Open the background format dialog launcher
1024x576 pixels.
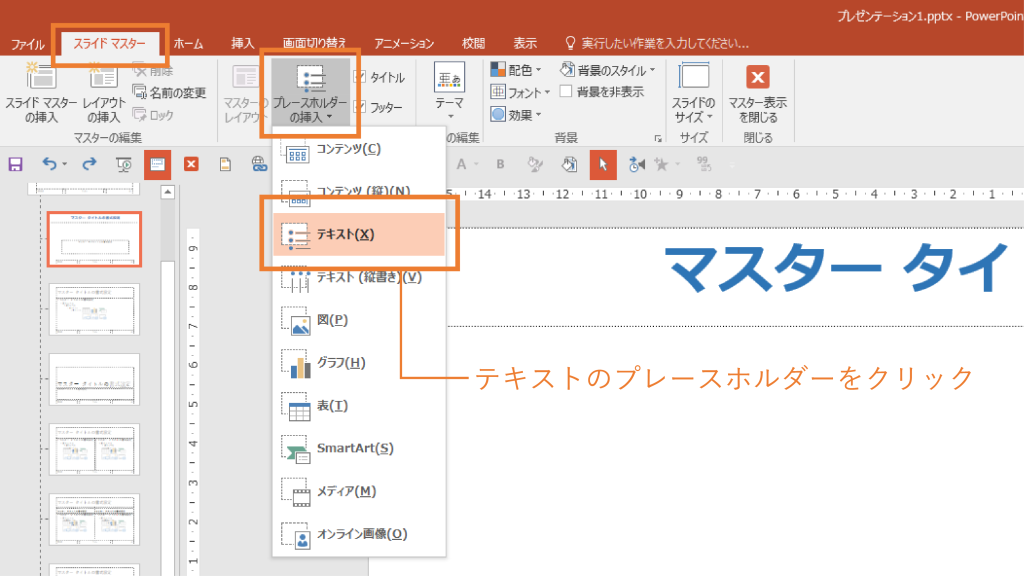coord(658,138)
